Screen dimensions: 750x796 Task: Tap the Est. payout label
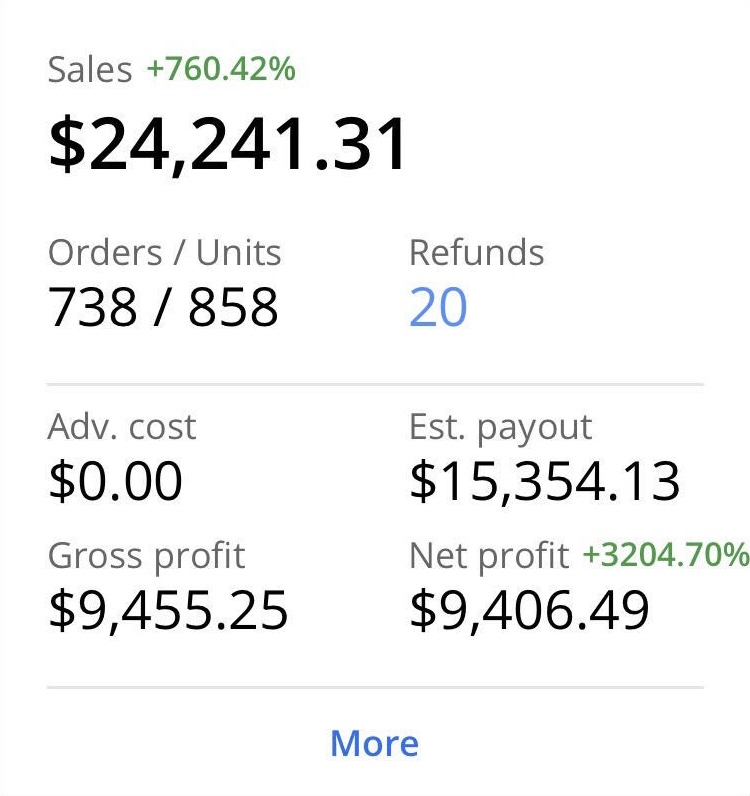pyautogui.click(x=500, y=427)
